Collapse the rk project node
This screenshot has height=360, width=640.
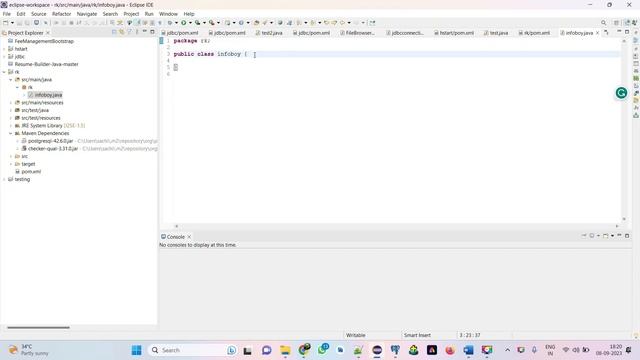4,72
